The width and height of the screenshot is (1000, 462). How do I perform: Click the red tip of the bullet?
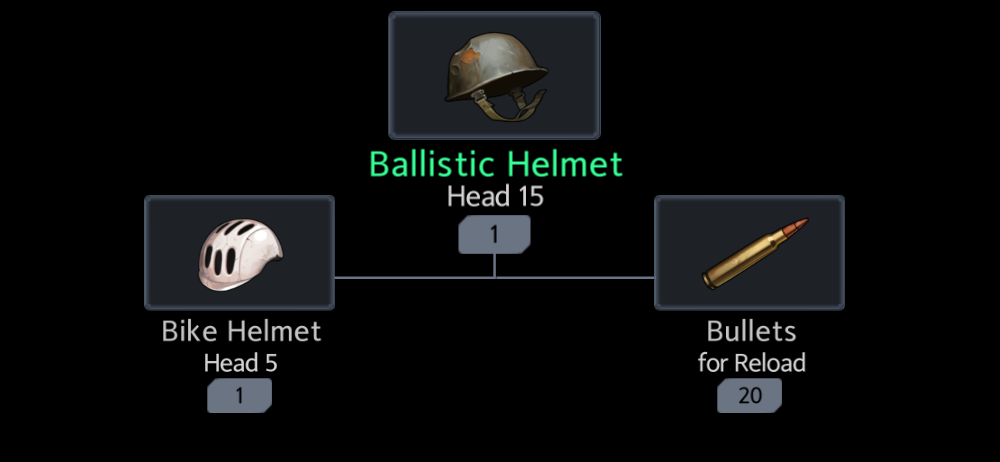[800, 225]
